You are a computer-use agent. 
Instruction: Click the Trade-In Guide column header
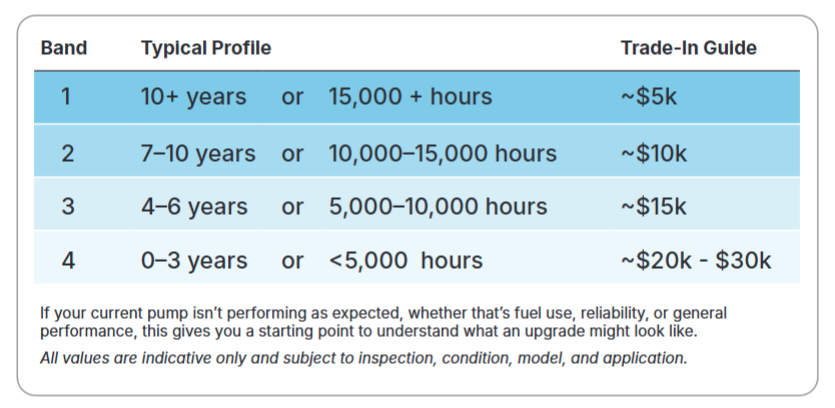click(x=689, y=48)
